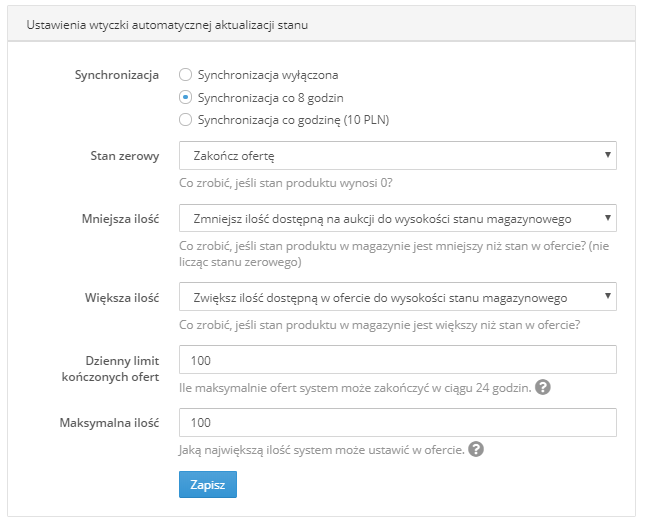Click into the 'Maksymalna ilość' text field
The width and height of the screenshot is (646, 523).
point(398,422)
